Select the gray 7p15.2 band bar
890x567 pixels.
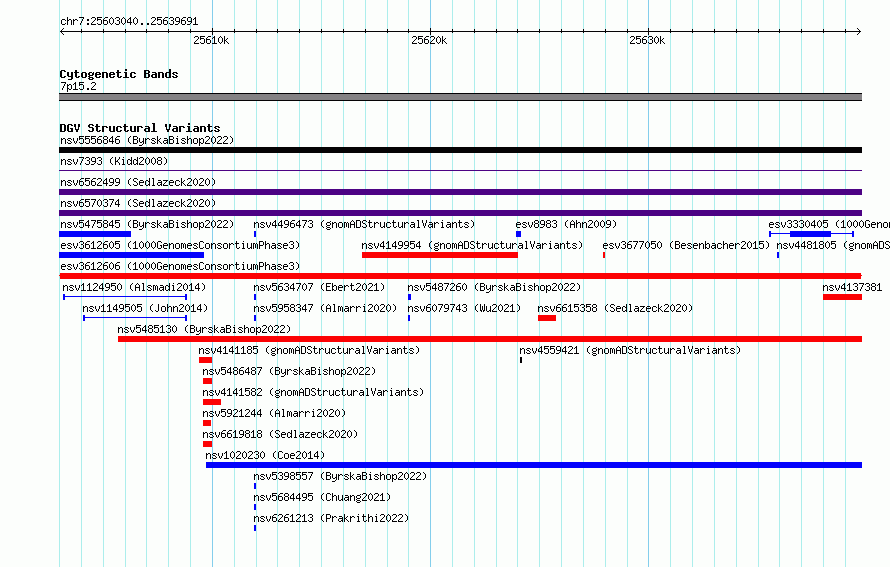click(460, 97)
